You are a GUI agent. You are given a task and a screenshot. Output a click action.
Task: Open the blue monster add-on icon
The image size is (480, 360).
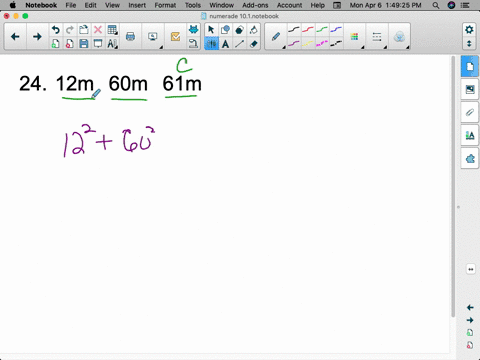click(x=193, y=30)
